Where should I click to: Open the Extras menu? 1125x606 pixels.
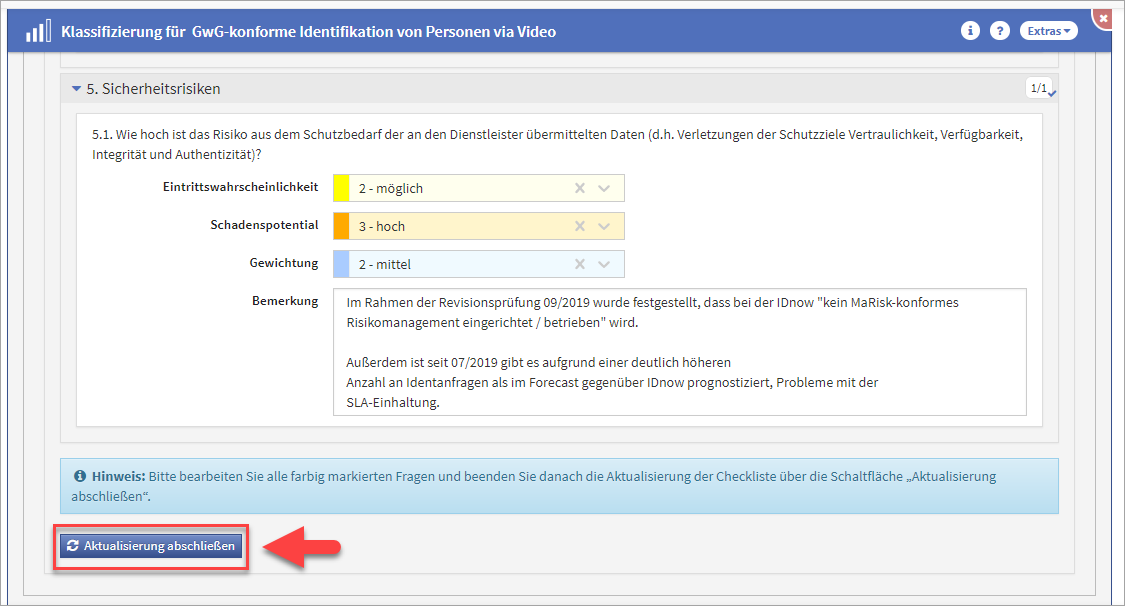coord(1048,31)
